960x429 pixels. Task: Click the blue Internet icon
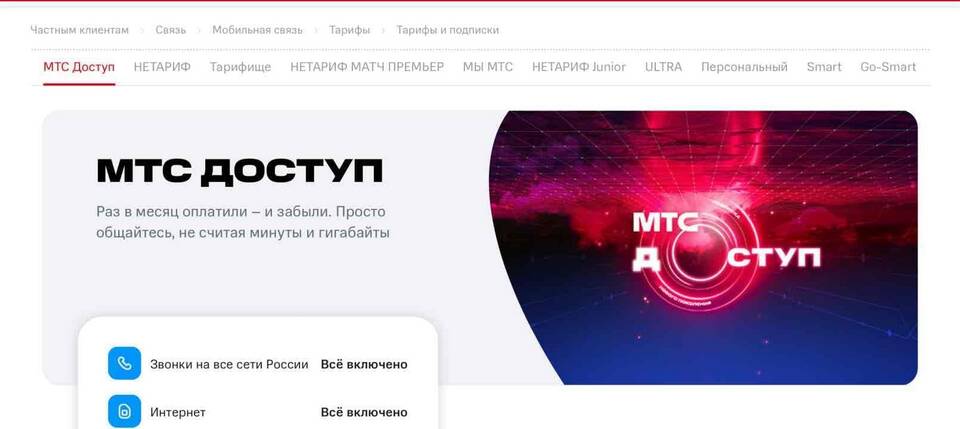(x=124, y=411)
